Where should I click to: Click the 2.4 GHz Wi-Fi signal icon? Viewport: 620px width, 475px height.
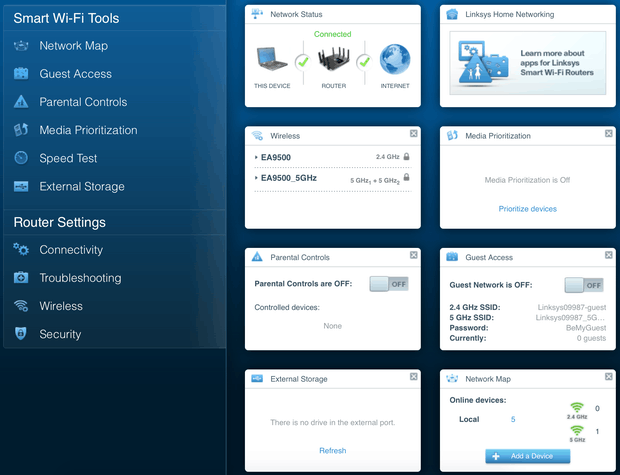coord(577,407)
